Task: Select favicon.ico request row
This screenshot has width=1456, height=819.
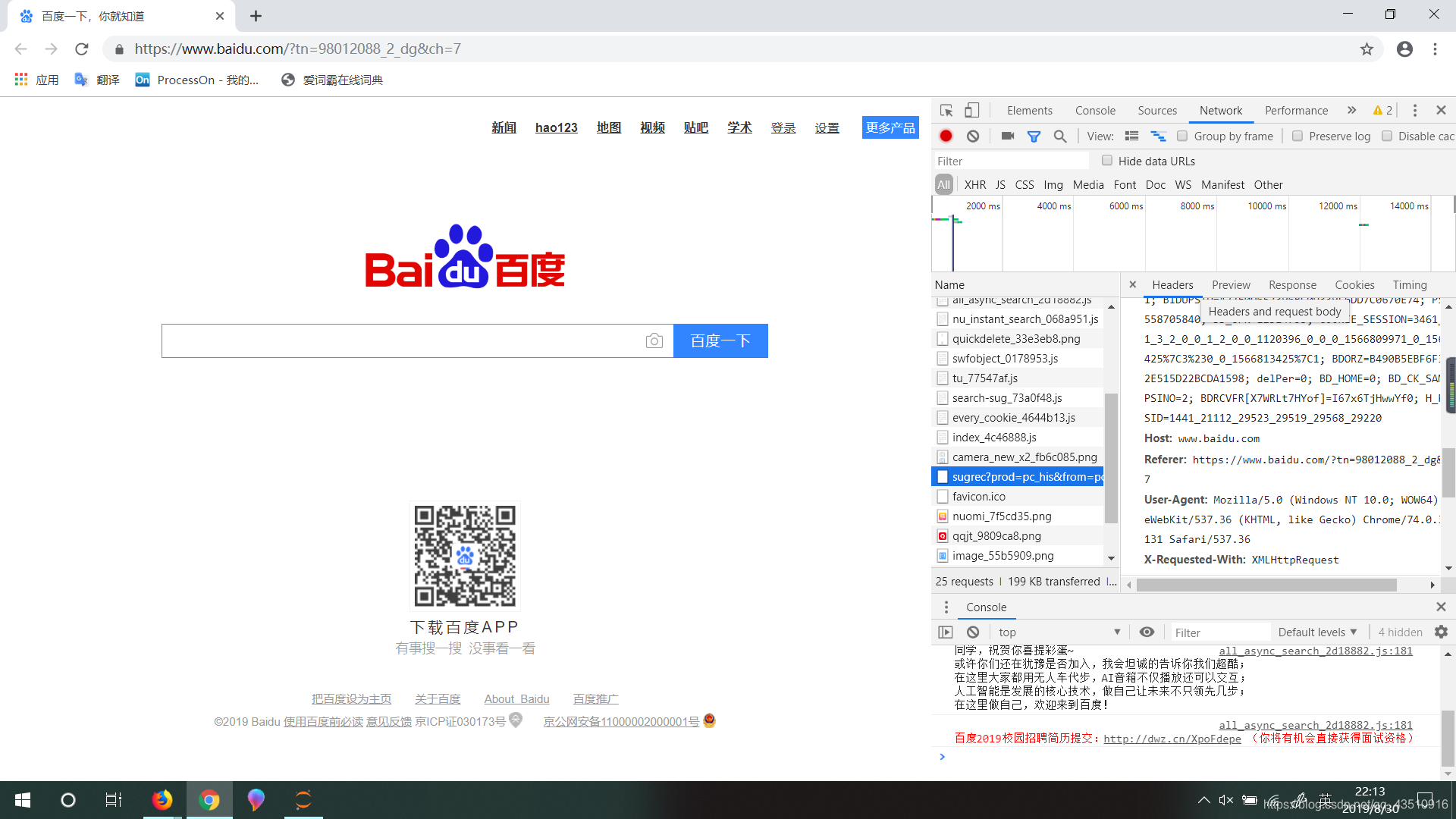Action: pos(1018,497)
